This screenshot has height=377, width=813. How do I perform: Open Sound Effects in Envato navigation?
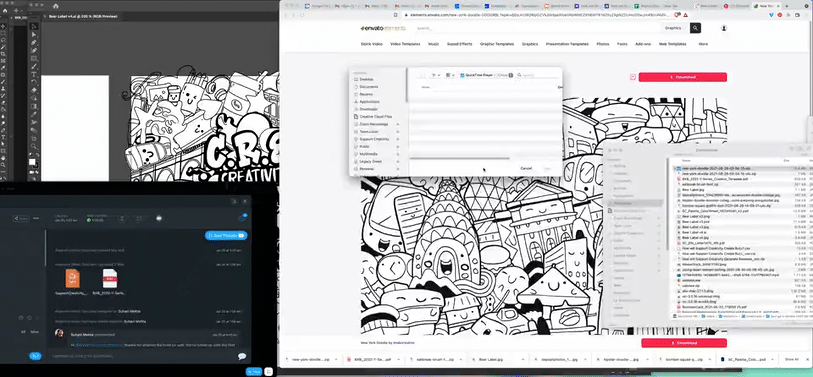point(459,44)
